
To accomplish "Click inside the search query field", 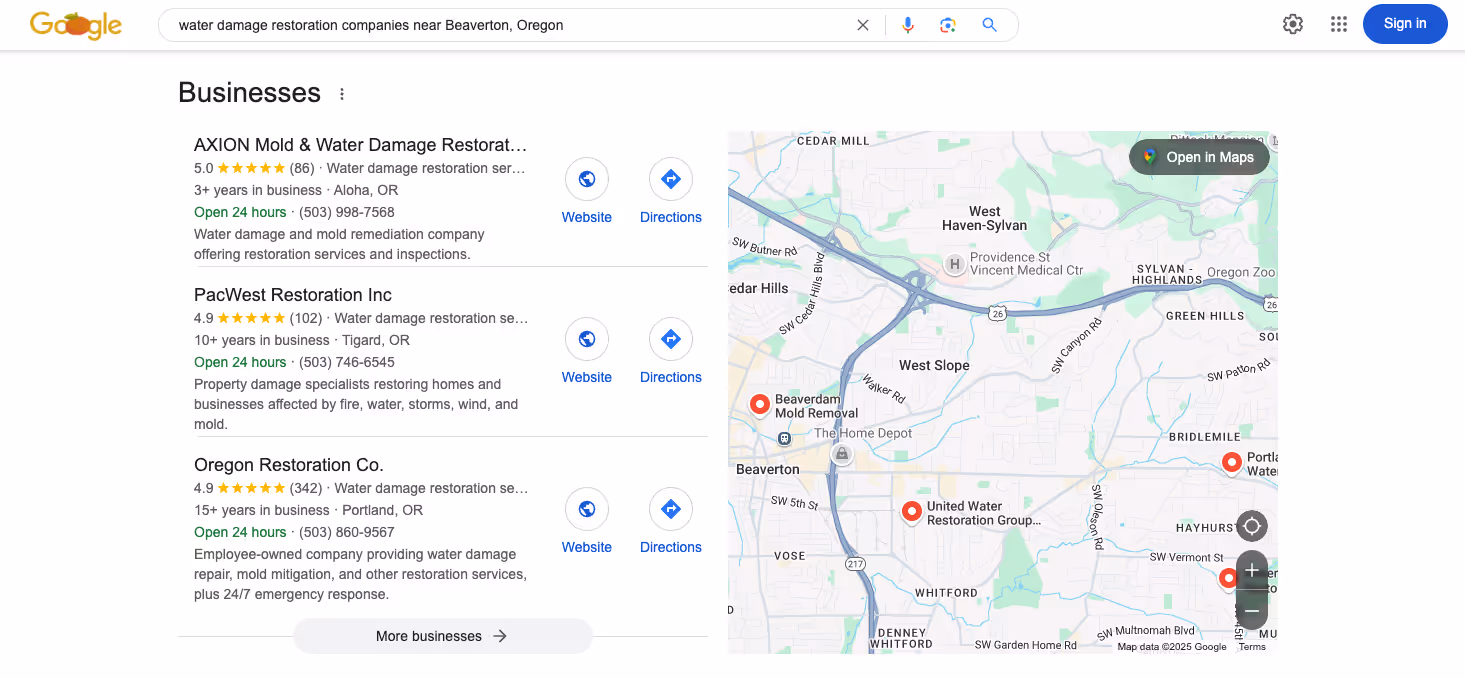I will pos(500,24).
